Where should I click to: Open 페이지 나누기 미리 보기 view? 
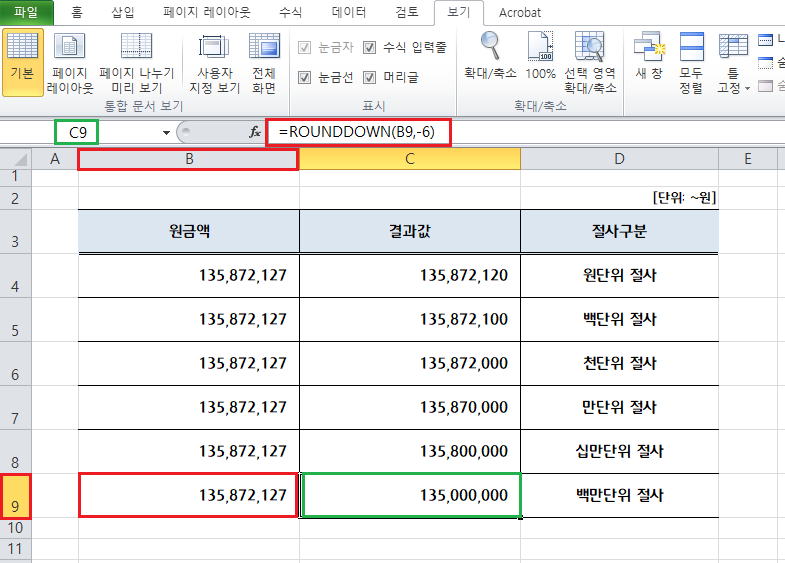137,62
